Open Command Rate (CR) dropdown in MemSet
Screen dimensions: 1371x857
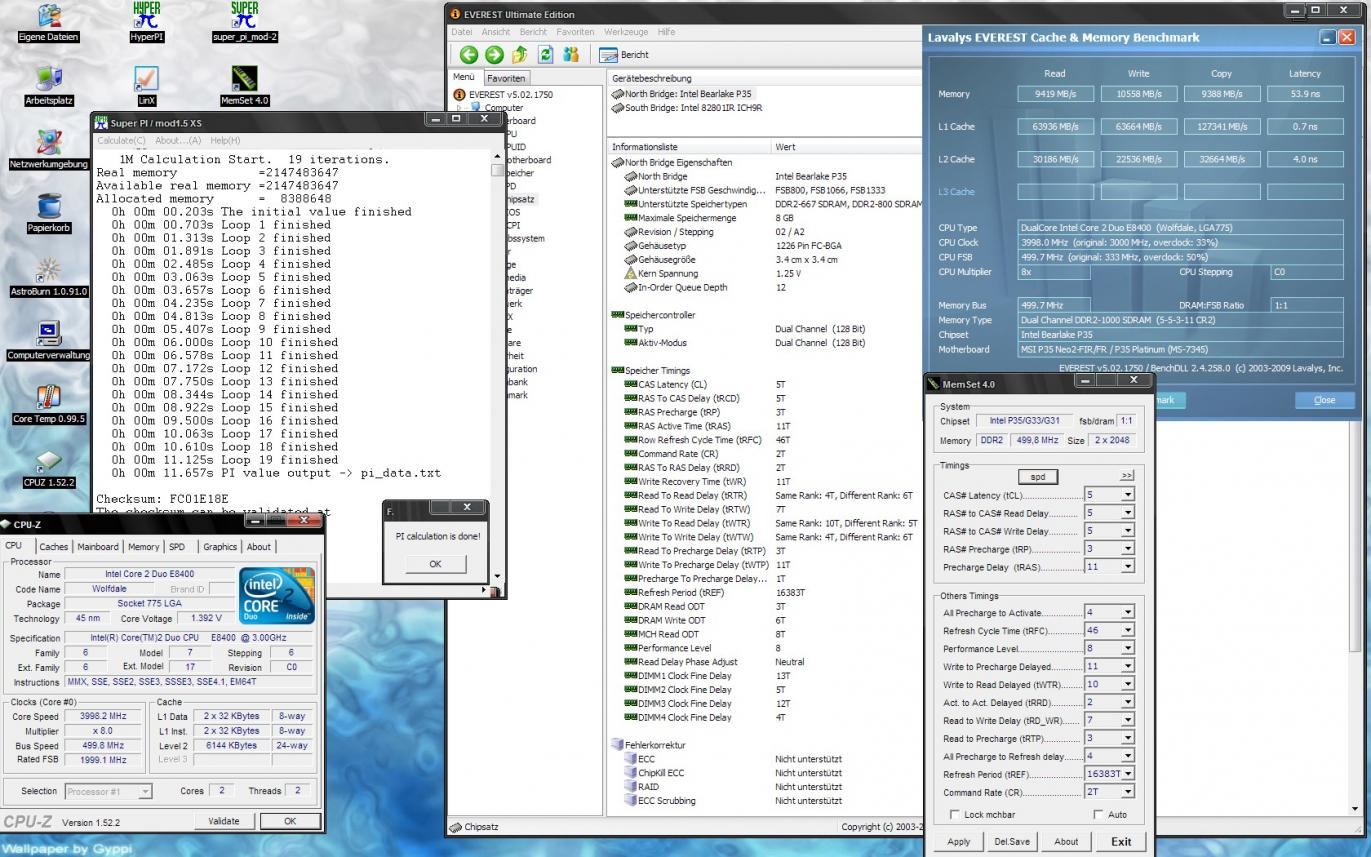(1127, 792)
